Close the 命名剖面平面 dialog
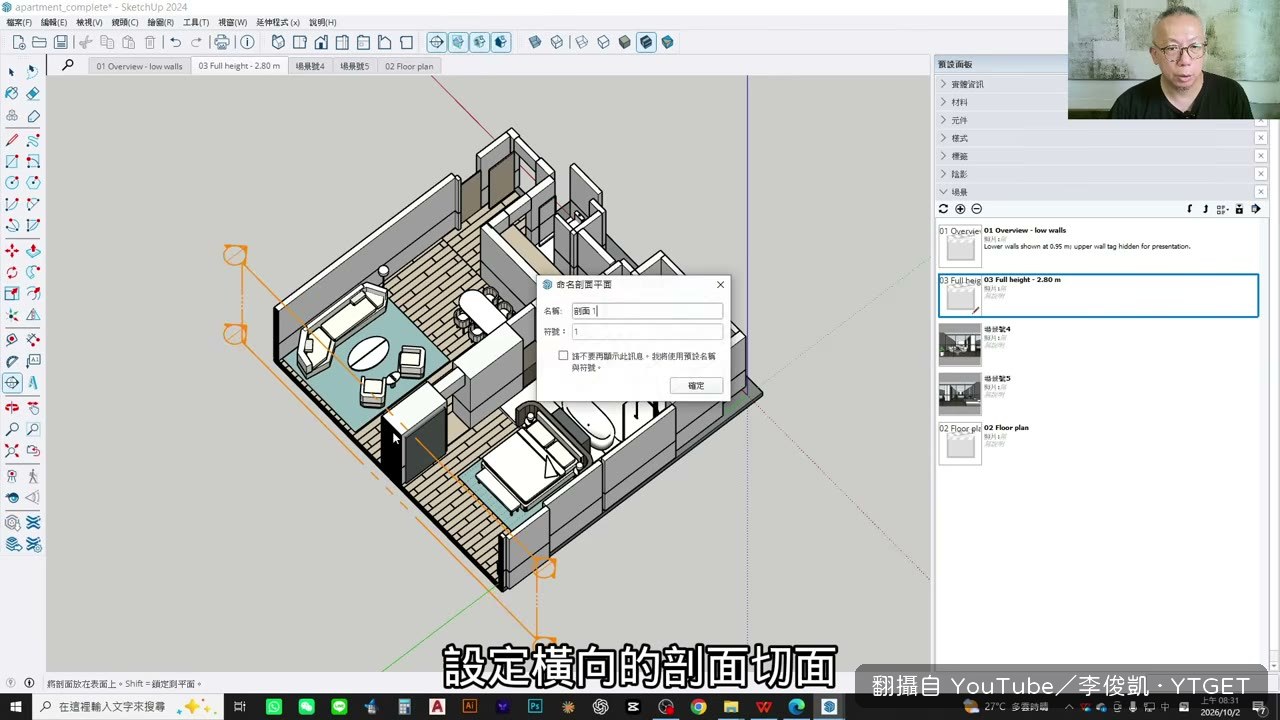This screenshot has height=720, width=1280. pyautogui.click(x=720, y=285)
